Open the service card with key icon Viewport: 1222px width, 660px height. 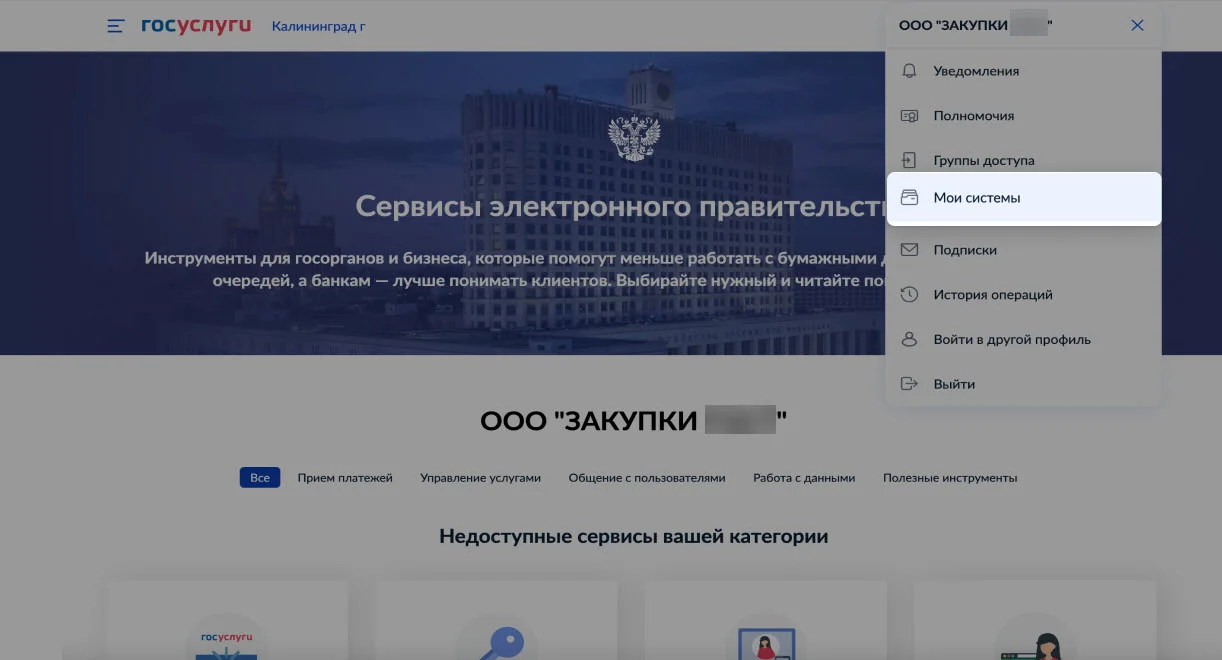click(x=496, y=620)
